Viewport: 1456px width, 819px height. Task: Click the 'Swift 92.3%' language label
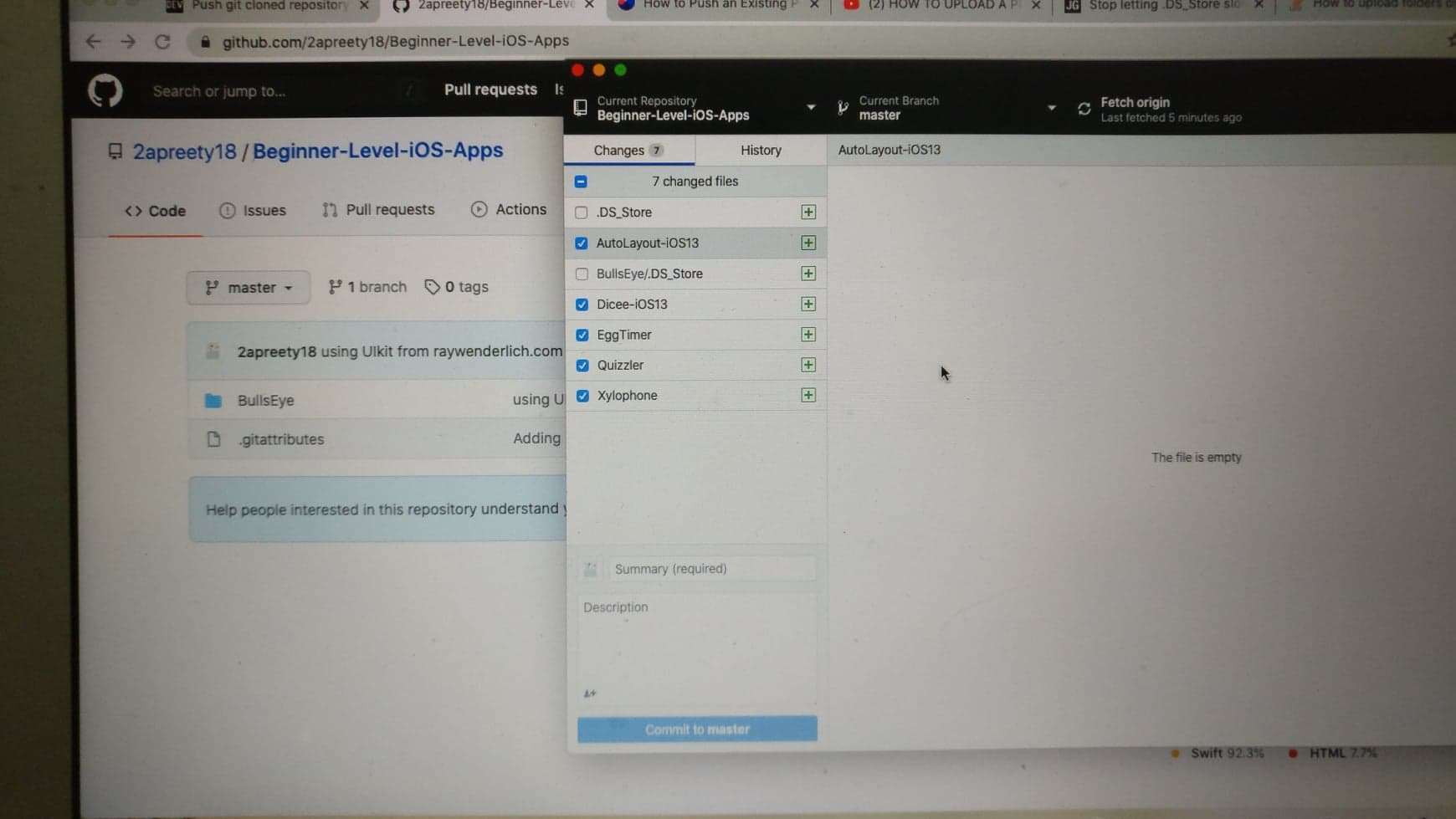tap(1227, 753)
